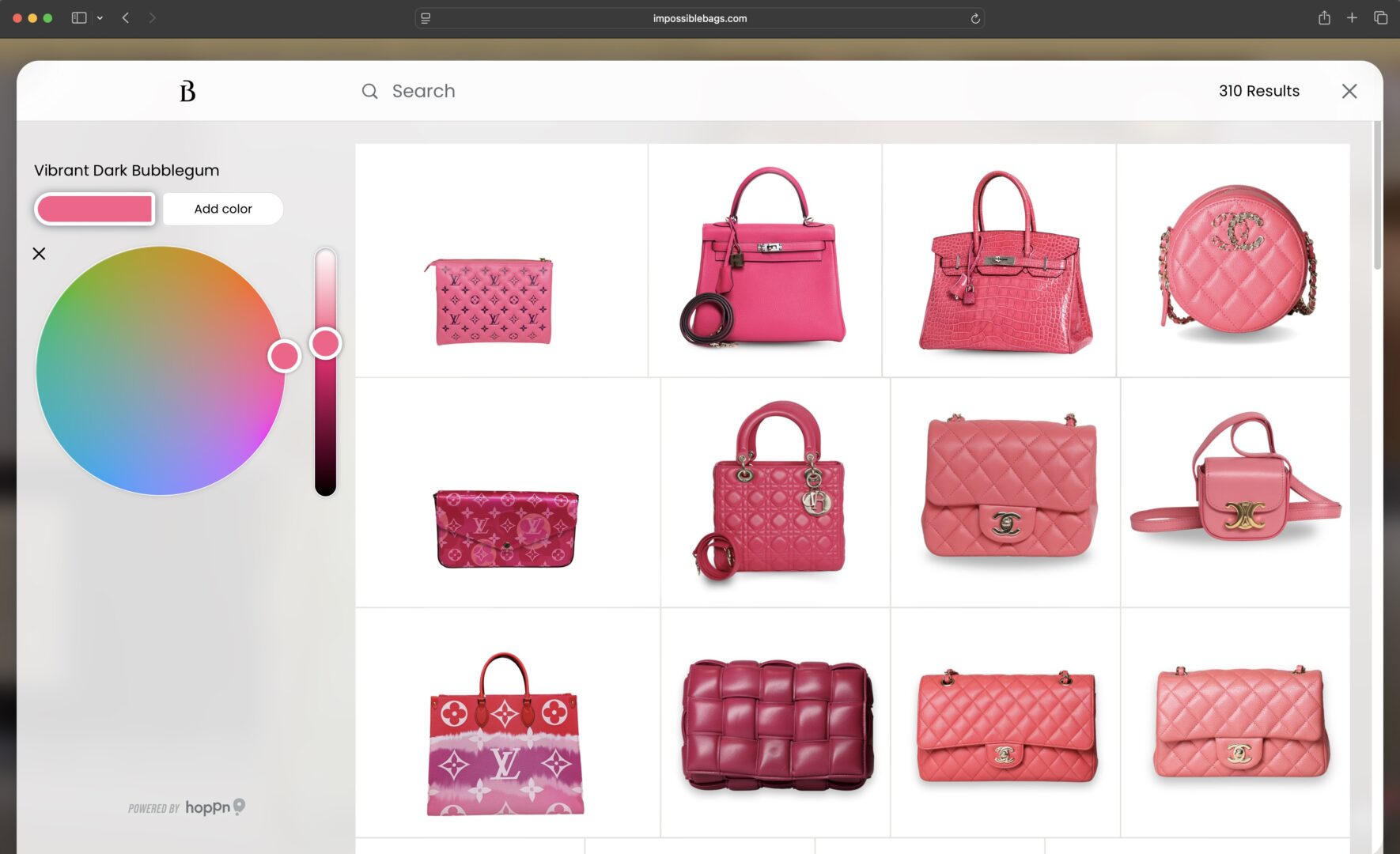Expand the sidebar tab group dropdown arrow
Screen dimensions: 1400x854
pos(100,17)
